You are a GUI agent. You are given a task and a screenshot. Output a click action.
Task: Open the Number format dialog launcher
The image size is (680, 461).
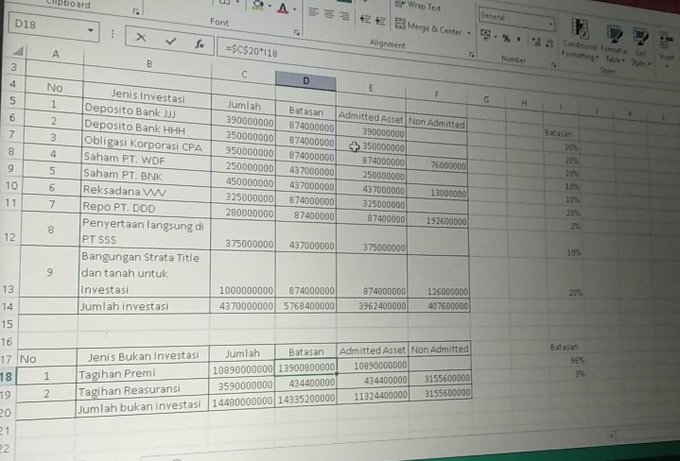pyautogui.click(x=554, y=64)
